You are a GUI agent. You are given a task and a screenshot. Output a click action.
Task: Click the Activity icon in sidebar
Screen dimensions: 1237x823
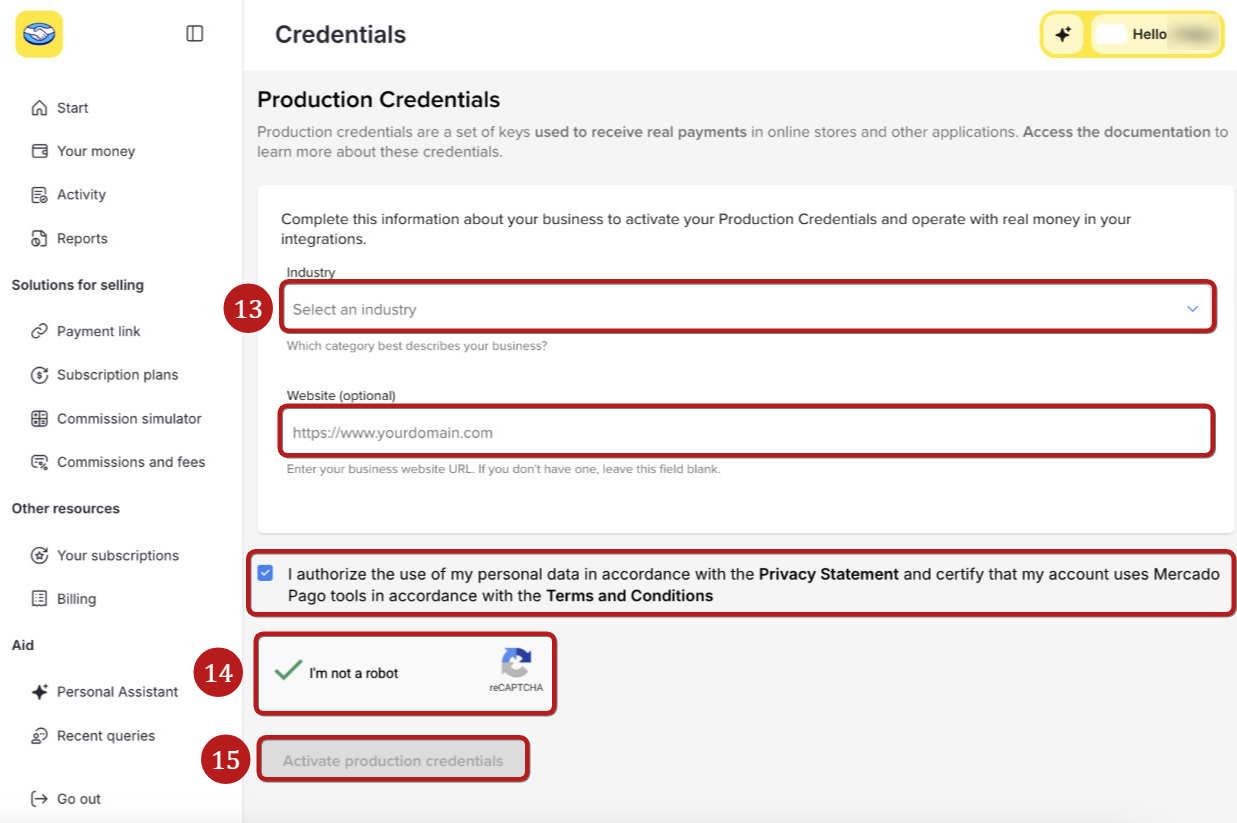tap(39, 195)
